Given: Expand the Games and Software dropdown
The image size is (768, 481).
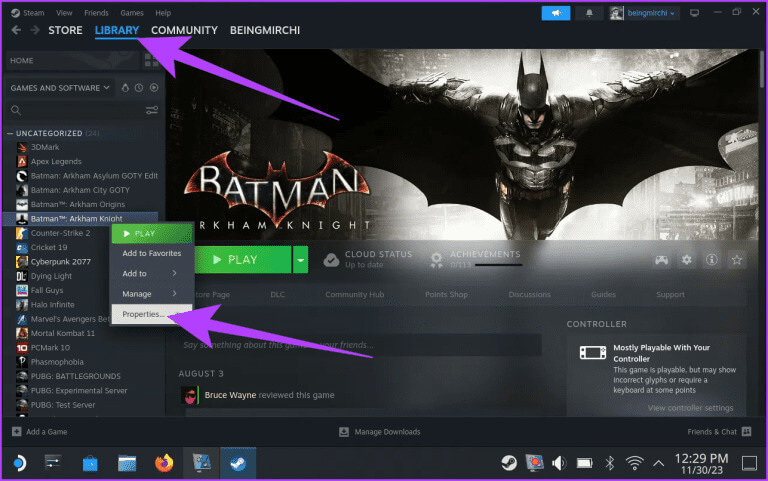Looking at the screenshot, I should 60,88.
